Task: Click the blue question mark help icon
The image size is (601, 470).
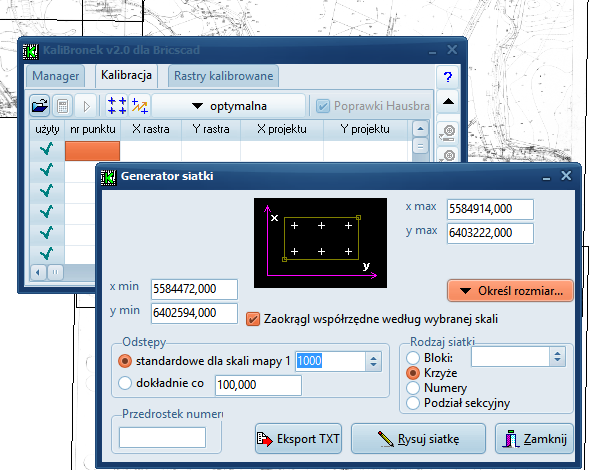Action: 448,77
